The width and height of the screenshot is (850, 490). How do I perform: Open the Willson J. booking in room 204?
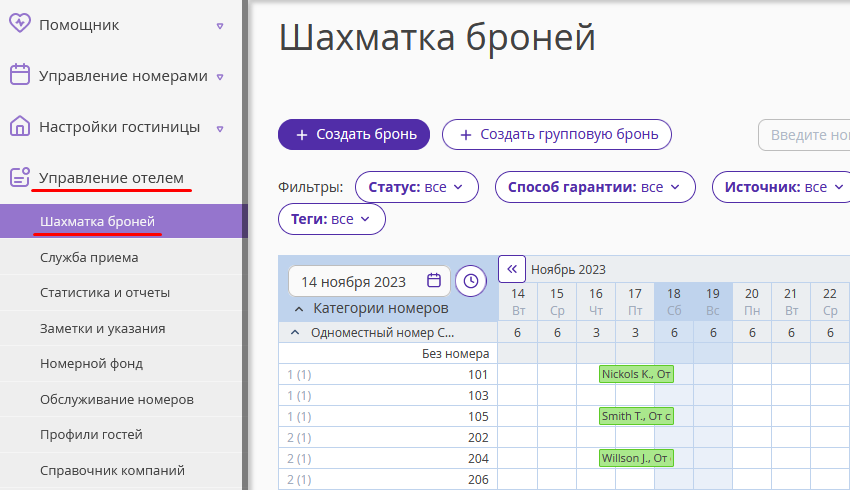(636, 458)
